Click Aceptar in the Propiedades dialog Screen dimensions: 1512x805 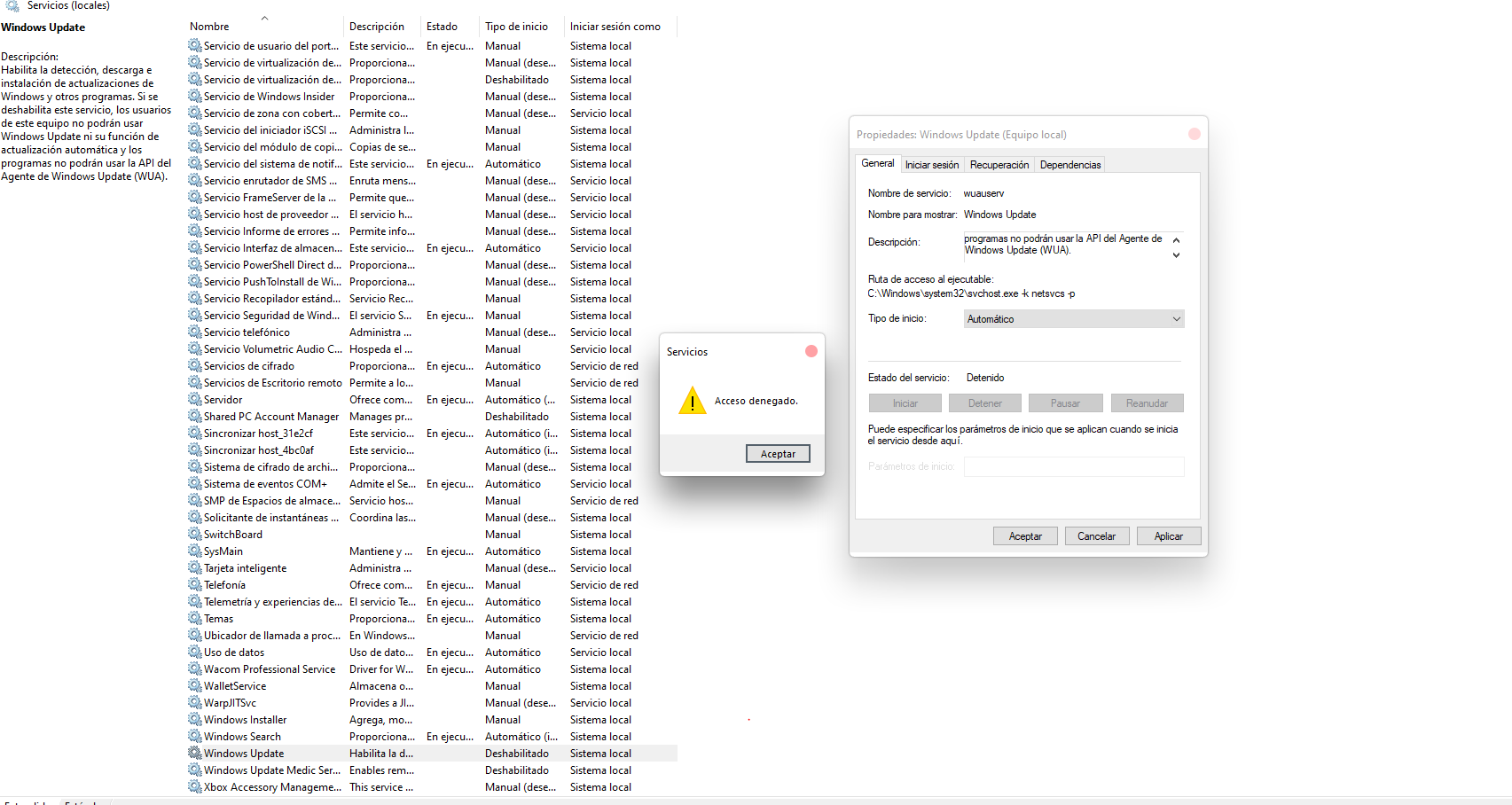pyautogui.click(x=1025, y=536)
